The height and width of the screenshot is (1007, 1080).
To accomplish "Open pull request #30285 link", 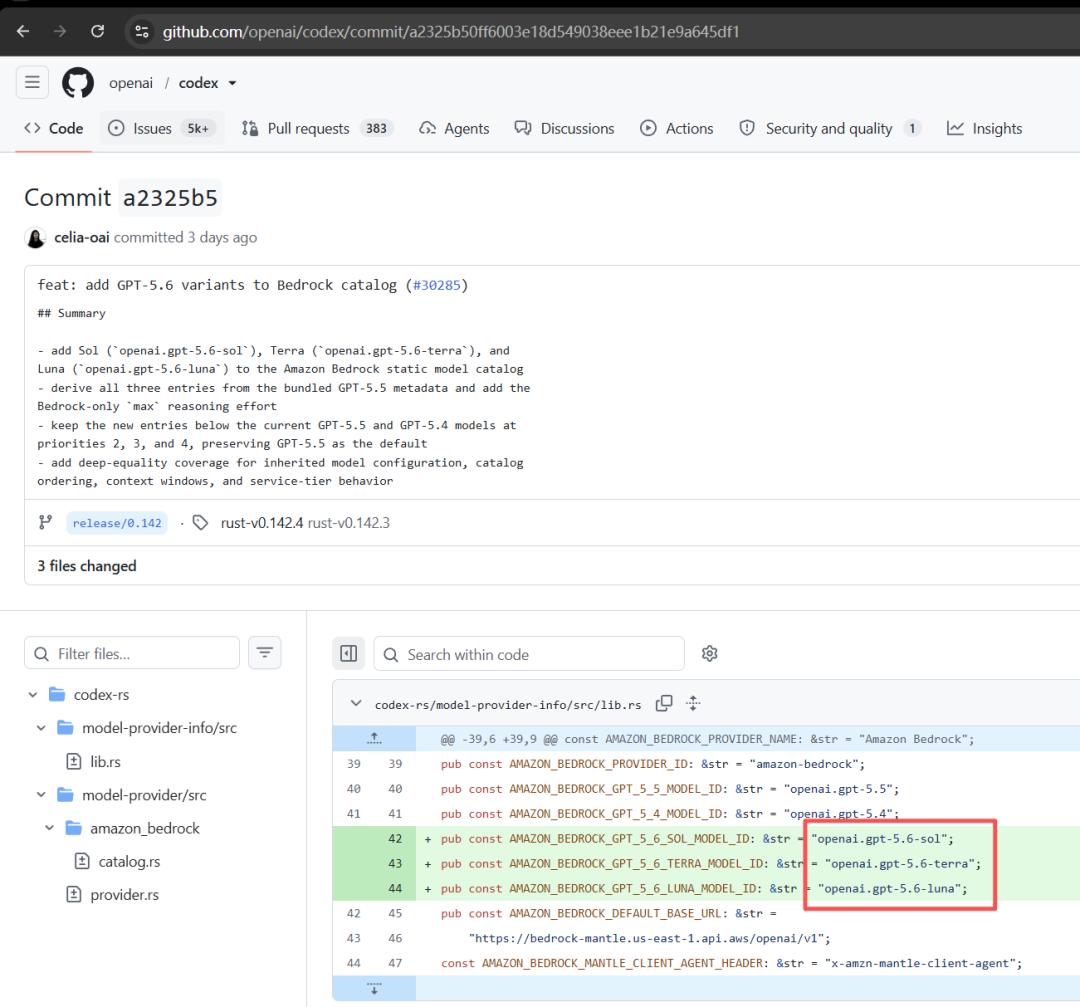I will 437,285.
